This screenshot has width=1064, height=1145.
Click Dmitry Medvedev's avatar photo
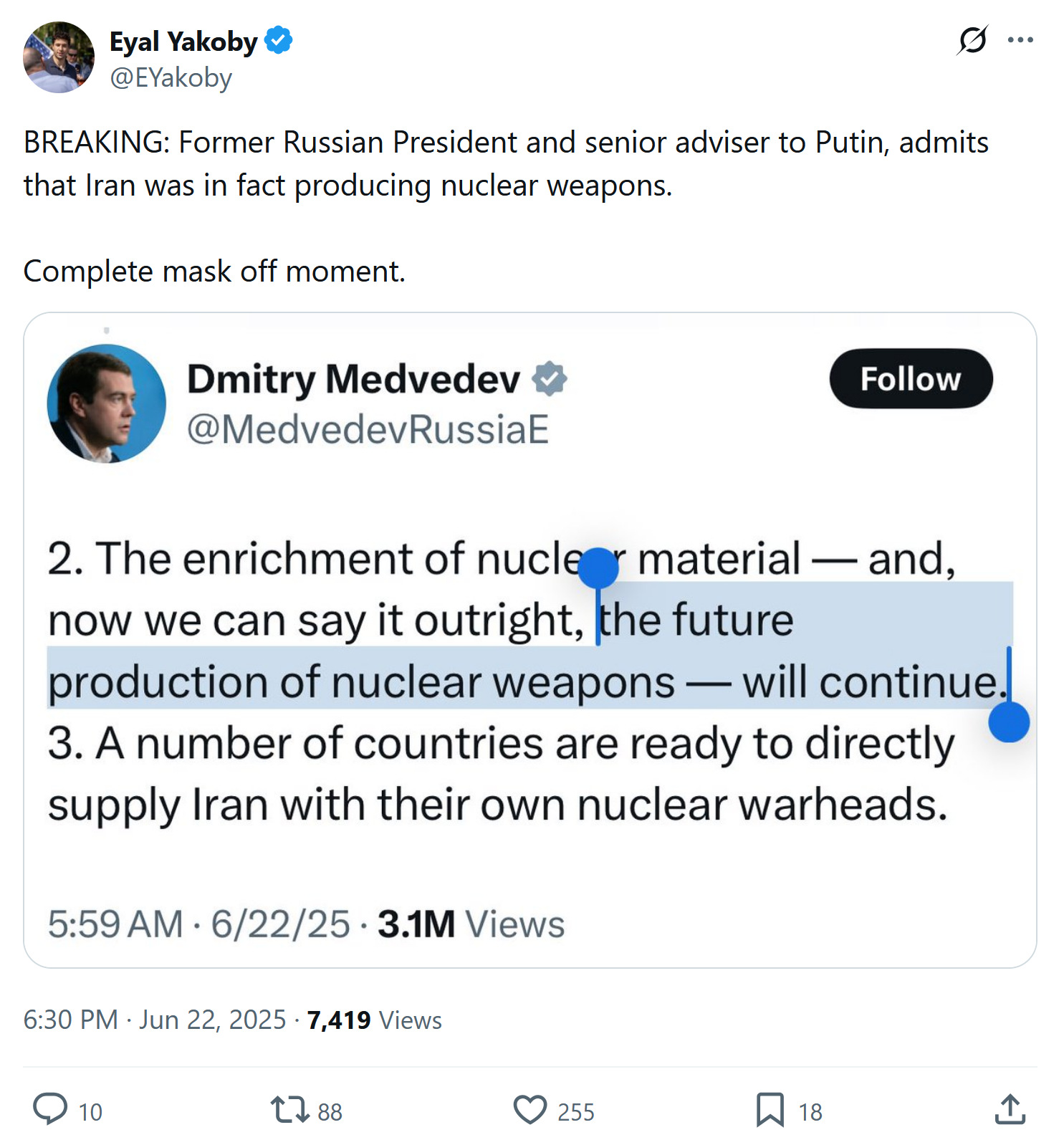(106, 404)
